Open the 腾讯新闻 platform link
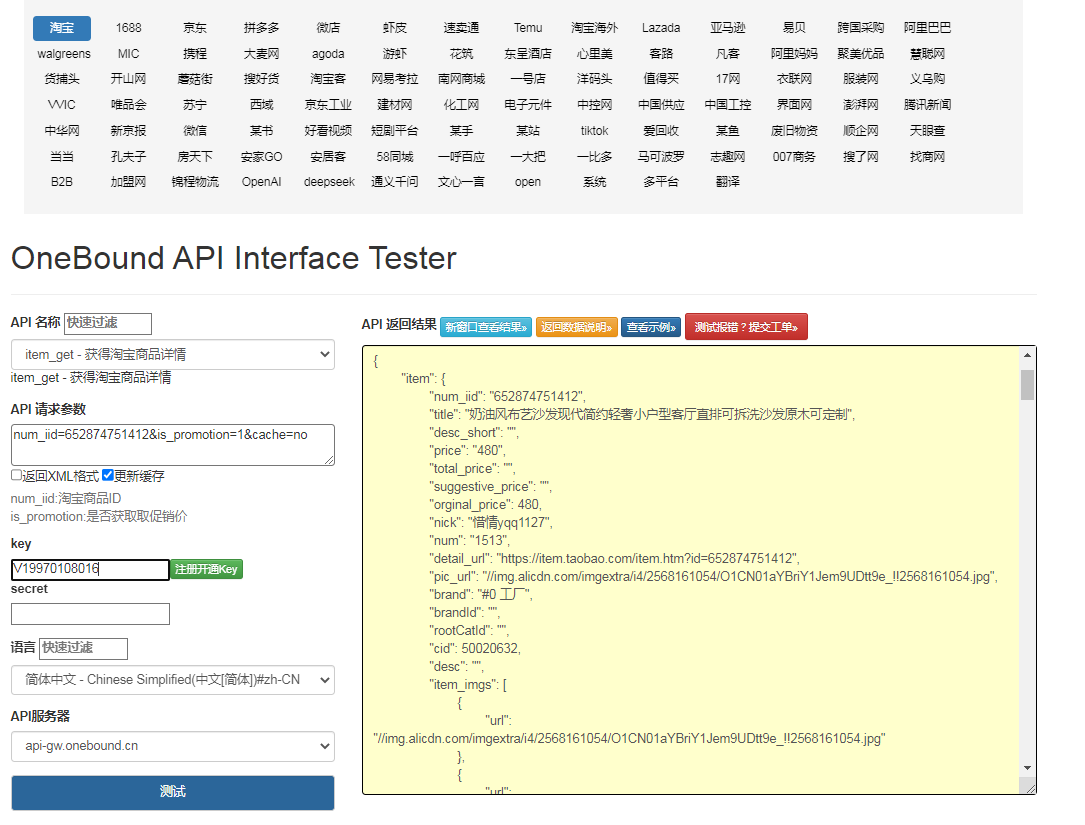 [x=927, y=105]
